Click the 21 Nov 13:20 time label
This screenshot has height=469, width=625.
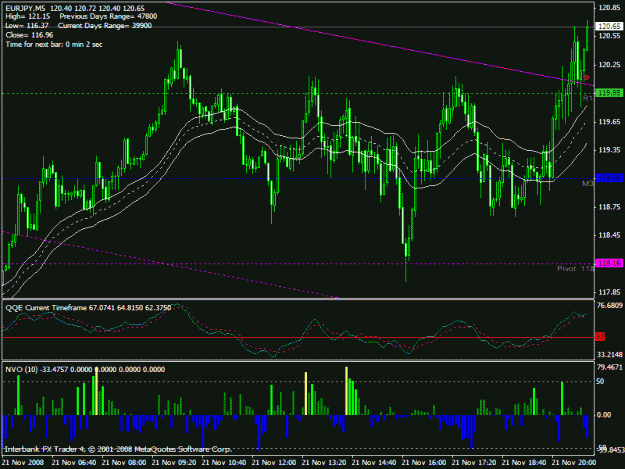[x=324, y=463]
